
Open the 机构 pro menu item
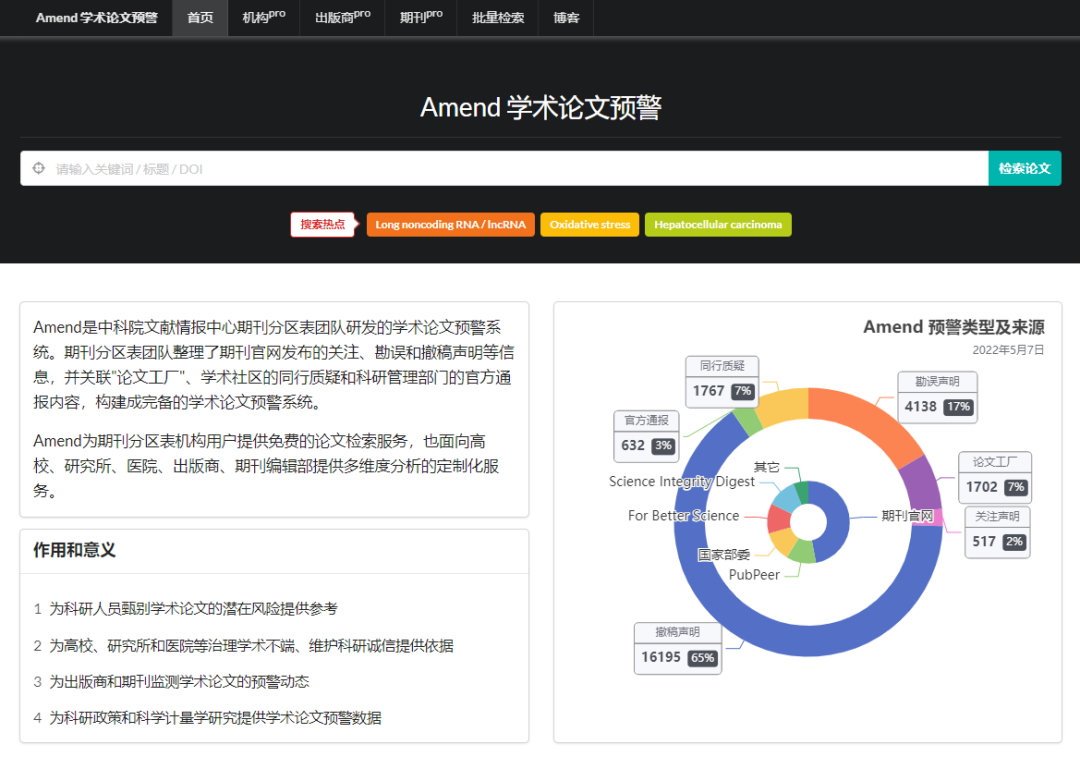(264, 18)
